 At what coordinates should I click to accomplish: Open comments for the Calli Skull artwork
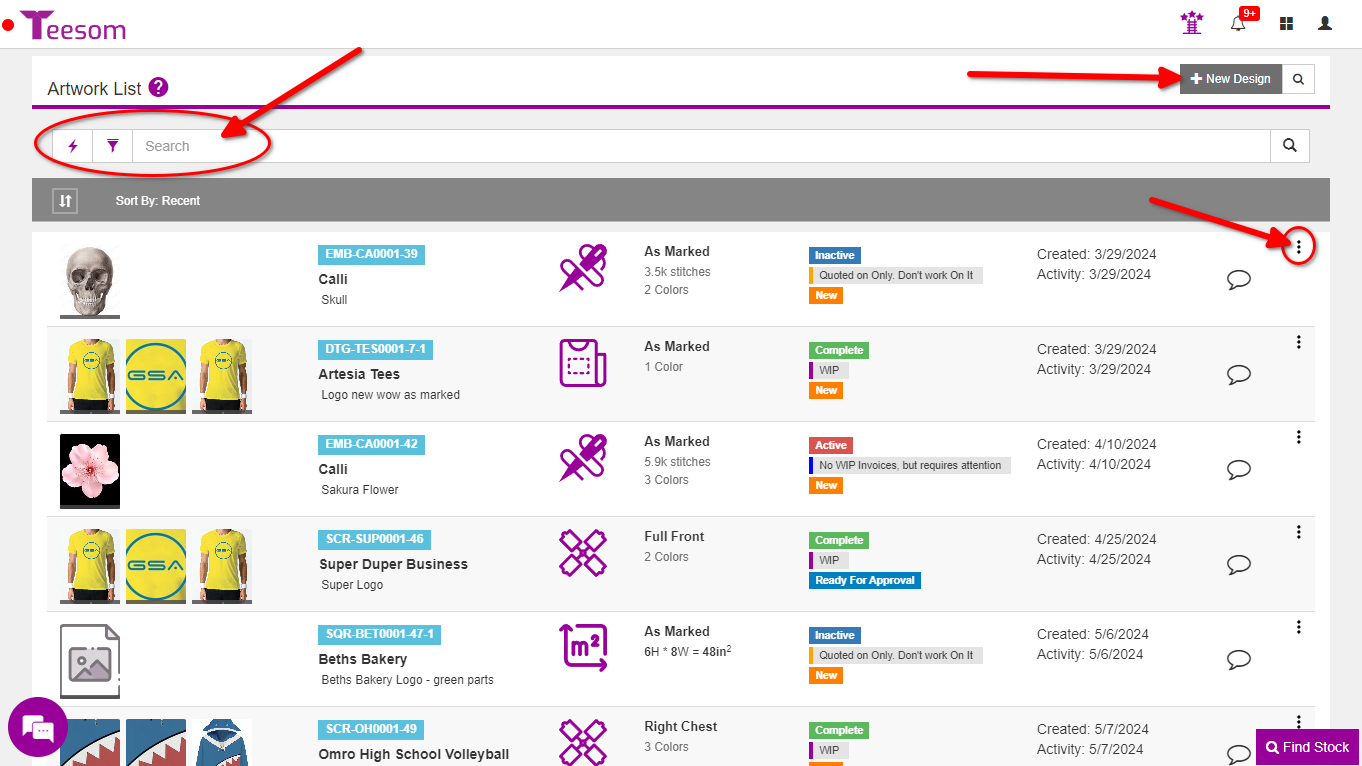(x=1239, y=280)
